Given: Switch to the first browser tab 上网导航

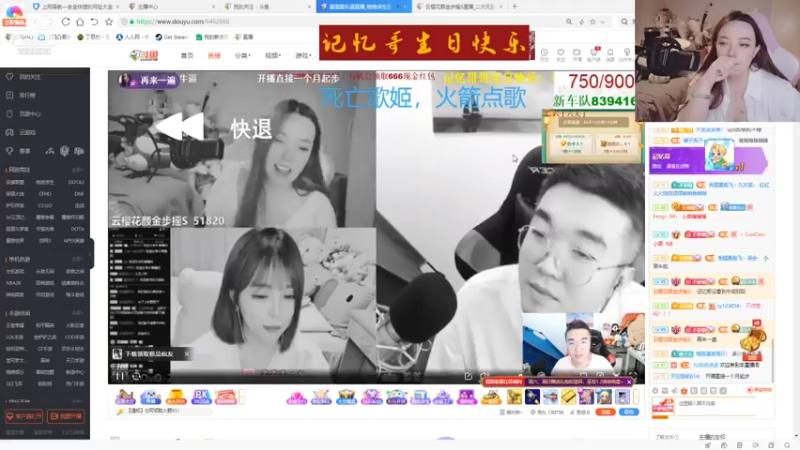Looking at the screenshot, I should [x=77, y=7].
